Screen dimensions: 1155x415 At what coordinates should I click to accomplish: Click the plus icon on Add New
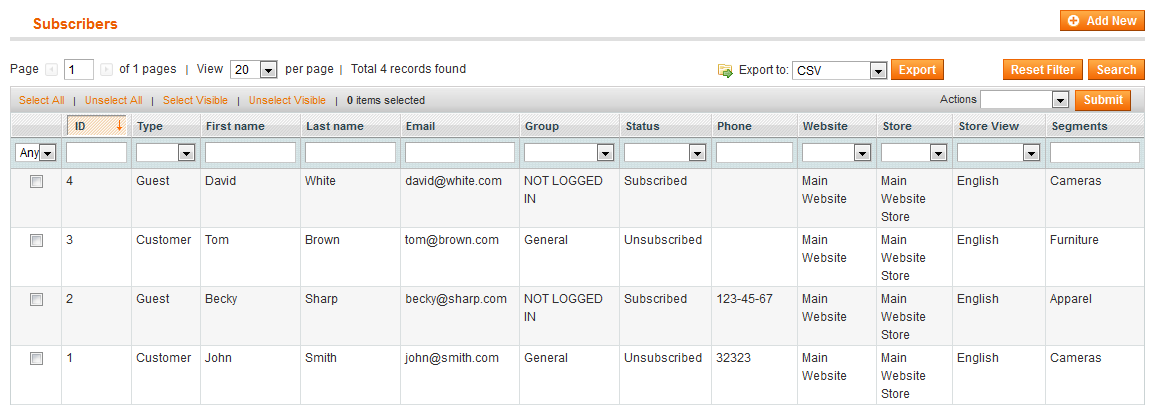(1073, 21)
